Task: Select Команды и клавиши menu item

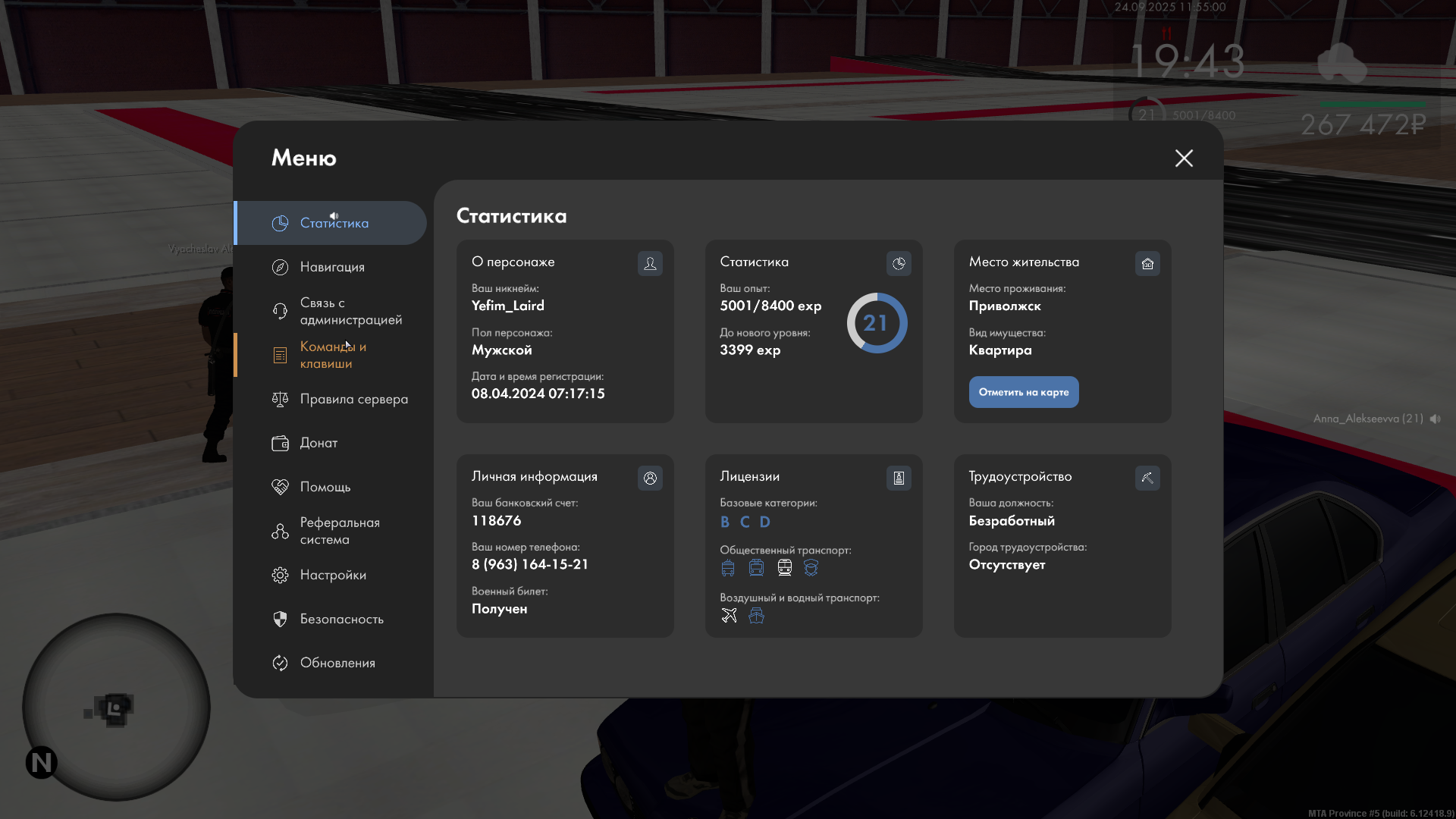Action: (x=331, y=355)
